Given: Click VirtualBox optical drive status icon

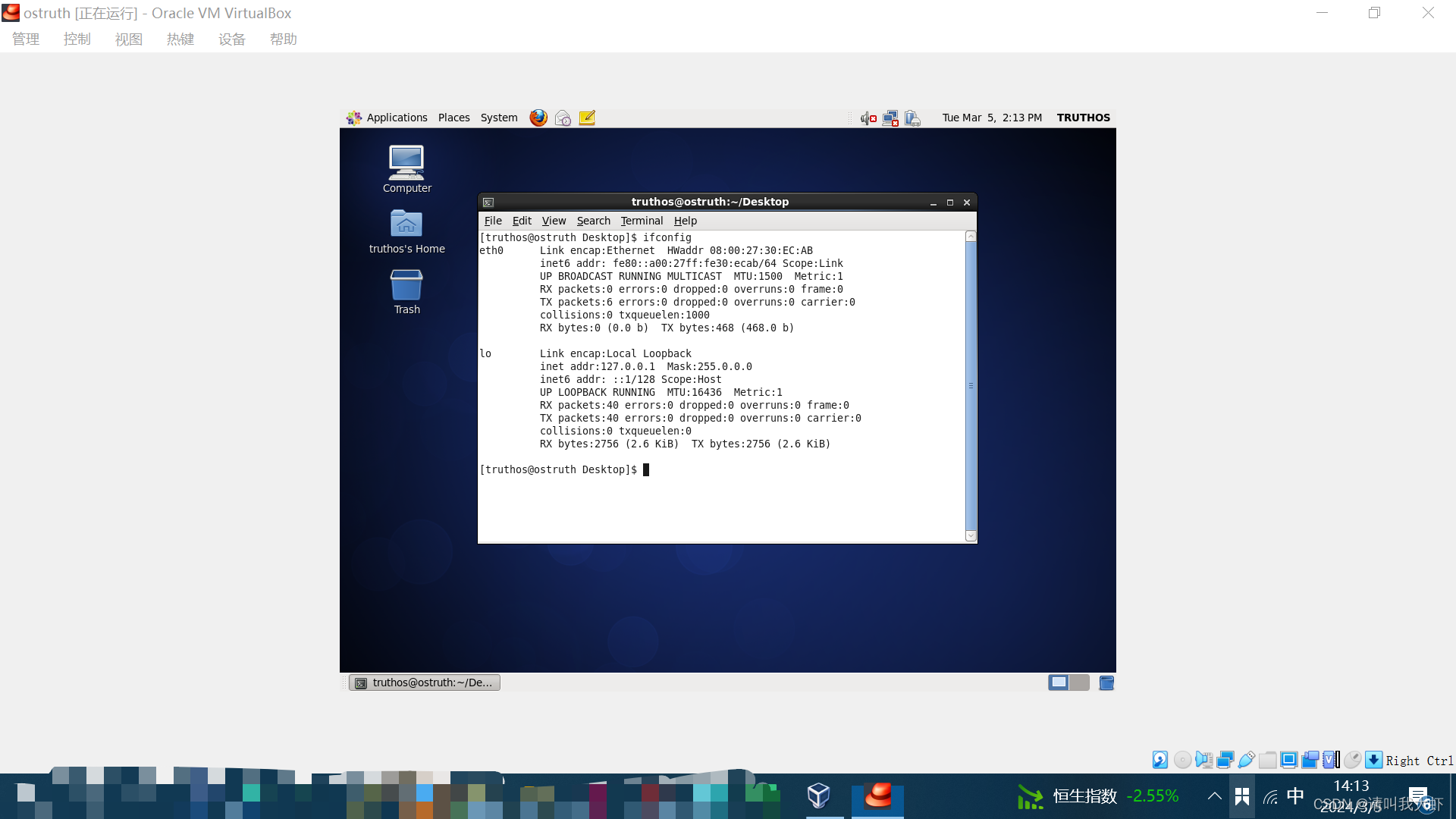Looking at the screenshot, I should [1181, 760].
